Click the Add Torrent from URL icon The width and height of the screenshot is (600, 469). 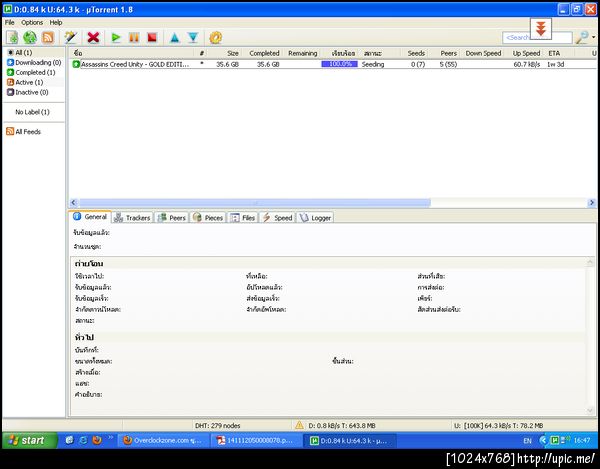pyautogui.click(x=30, y=37)
